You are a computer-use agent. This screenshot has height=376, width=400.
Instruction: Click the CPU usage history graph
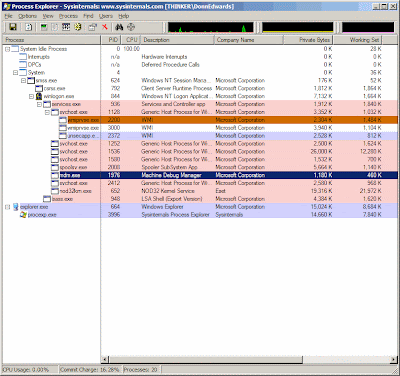211,27
